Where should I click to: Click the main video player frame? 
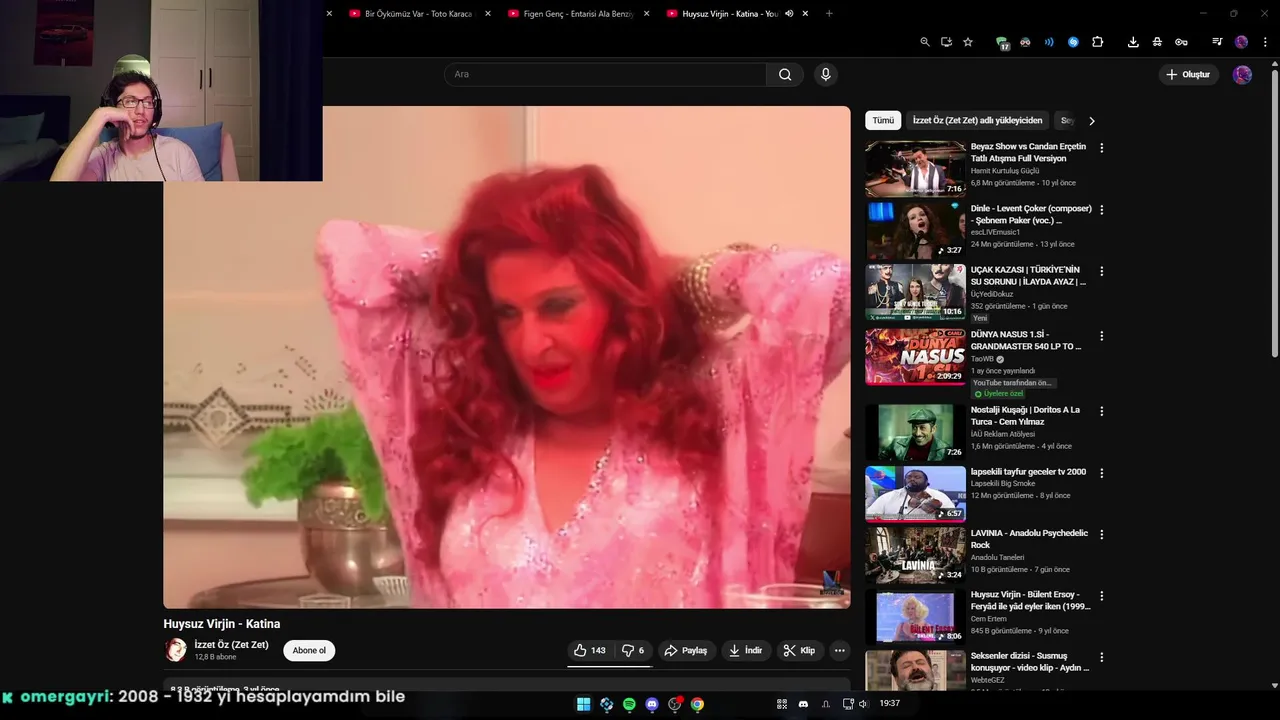[507, 357]
